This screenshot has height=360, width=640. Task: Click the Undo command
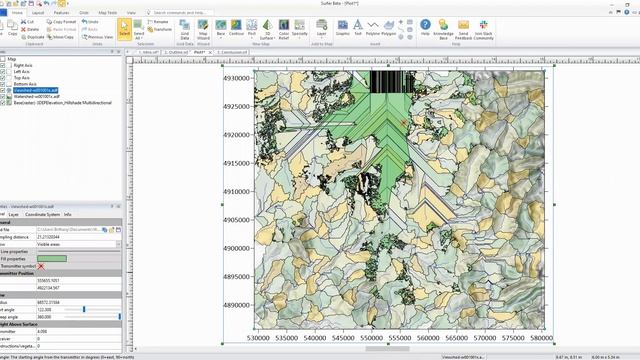click(x=90, y=22)
